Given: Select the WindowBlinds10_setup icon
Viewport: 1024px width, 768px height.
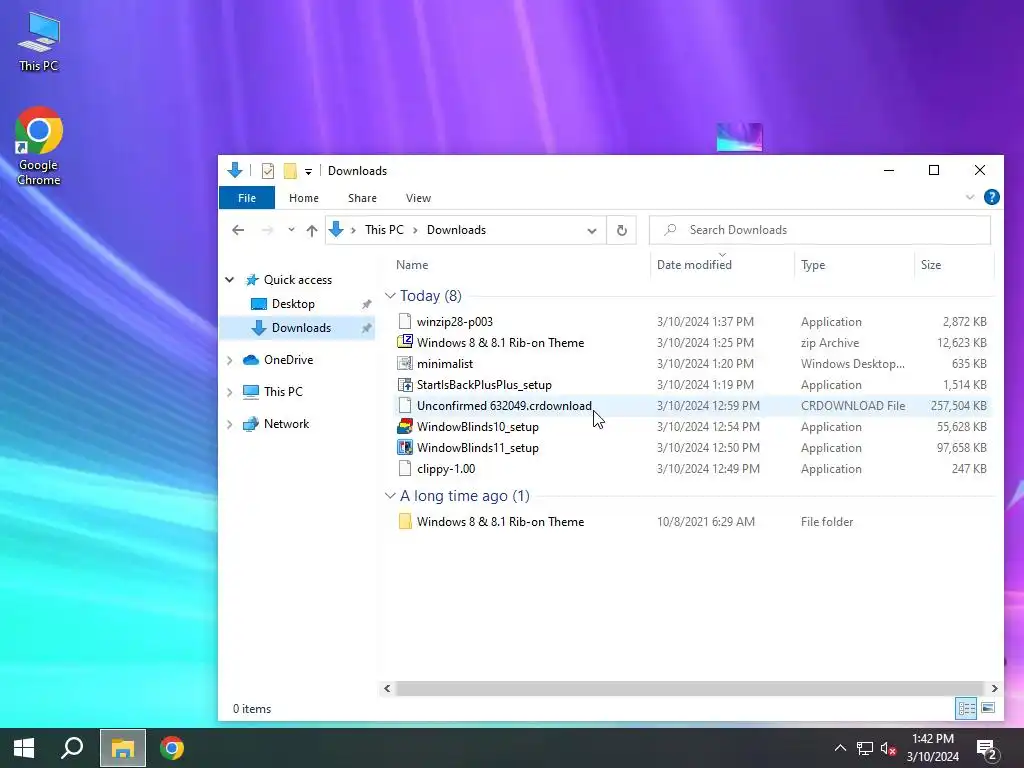Looking at the screenshot, I should pos(405,426).
